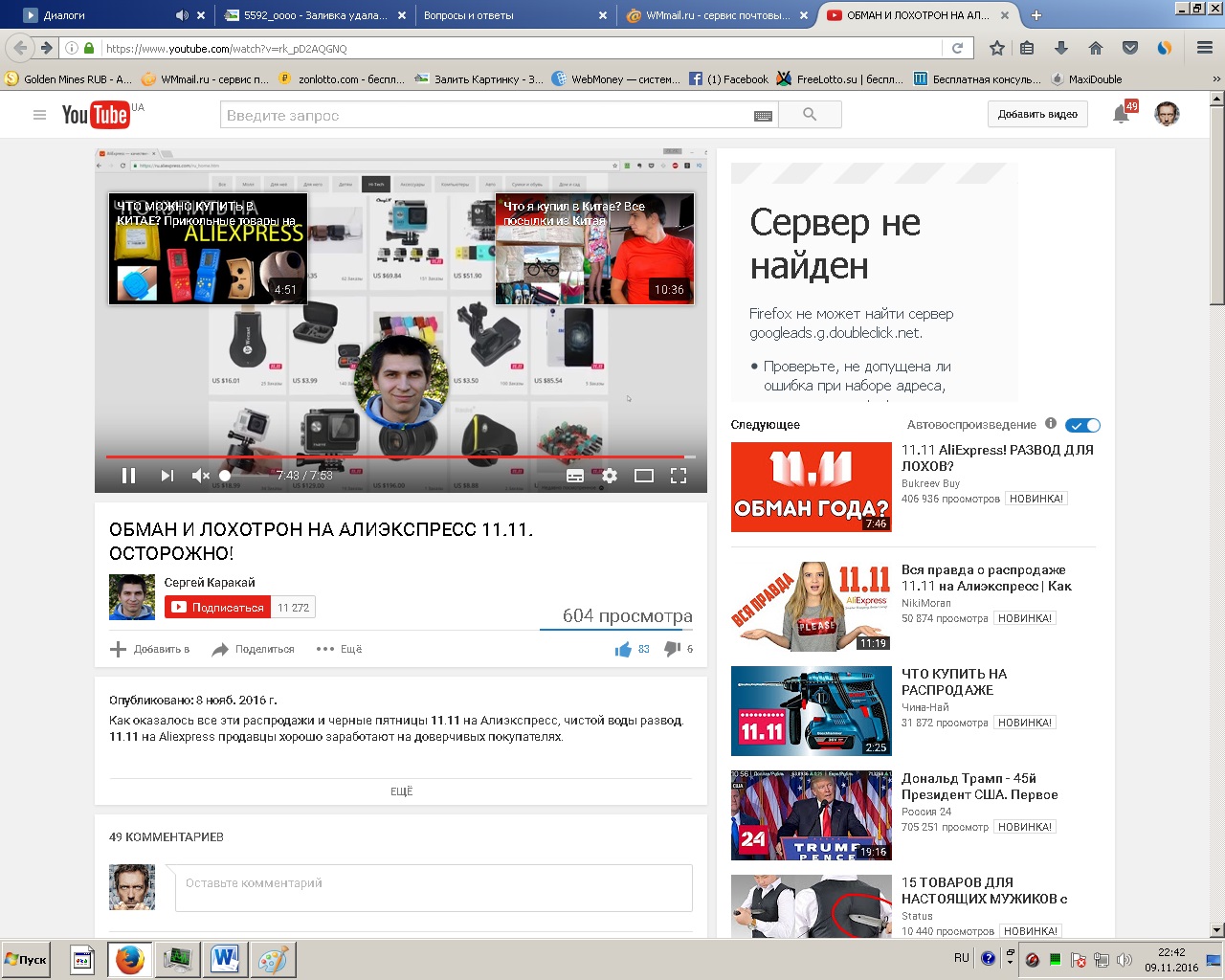Image resolution: width=1225 pixels, height=980 pixels.
Task: Seek along the red video progress bar
Action: tap(400, 457)
